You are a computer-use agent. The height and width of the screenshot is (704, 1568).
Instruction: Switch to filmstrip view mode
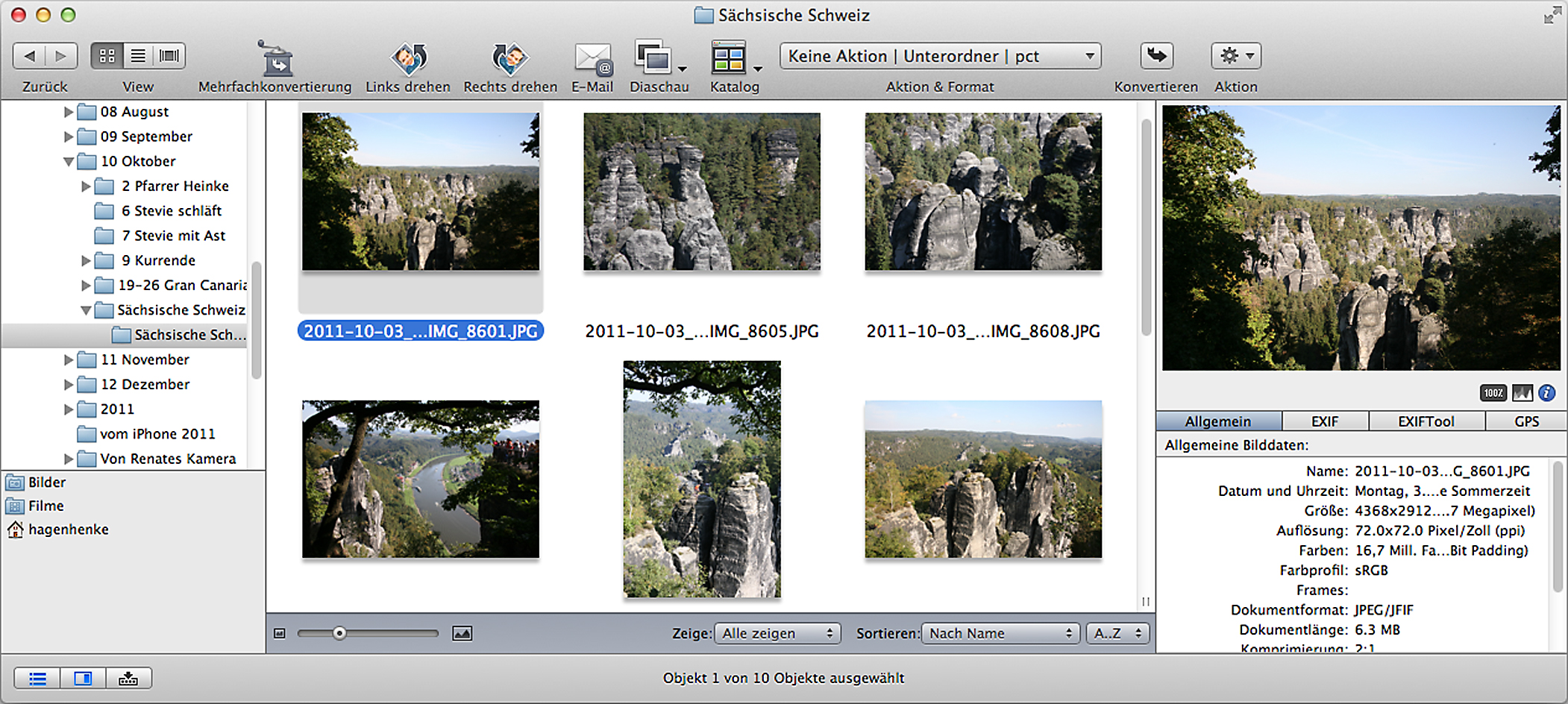(x=169, y=56)
